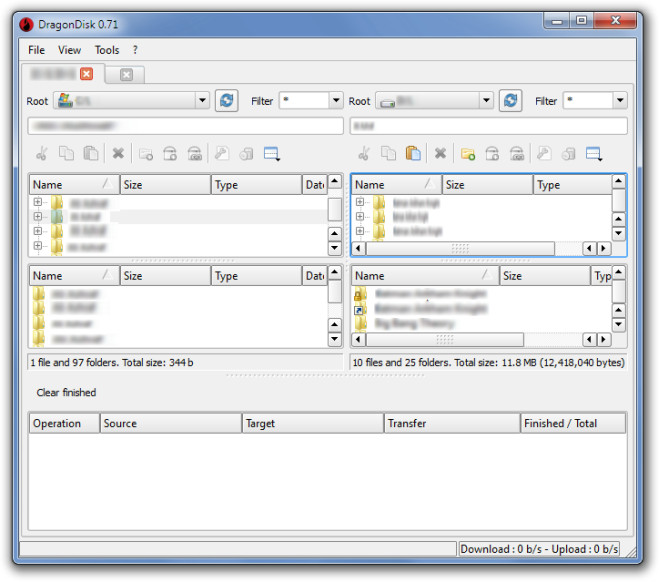Image resolution: width=660 pixels, height=582 pixels.
Task: Click the Create Bucket icon in right pane toolbar
Action: point(492,154)
